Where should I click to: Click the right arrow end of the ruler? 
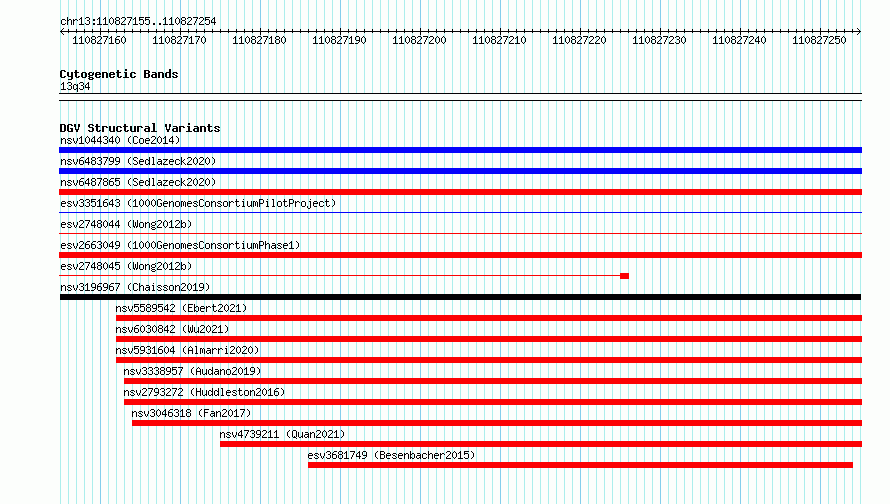[859, 31]
